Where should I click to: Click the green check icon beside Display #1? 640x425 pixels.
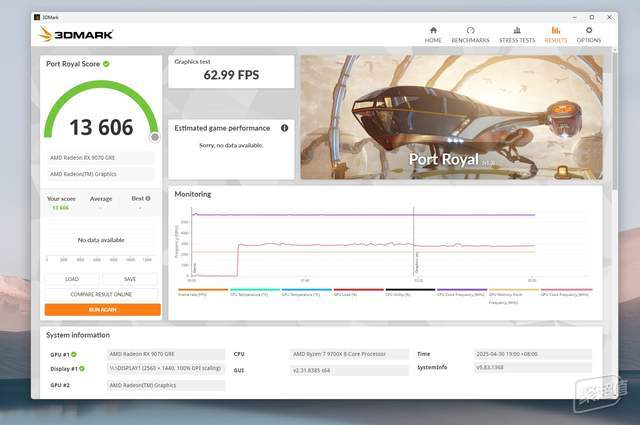click(x=82, y=369)
